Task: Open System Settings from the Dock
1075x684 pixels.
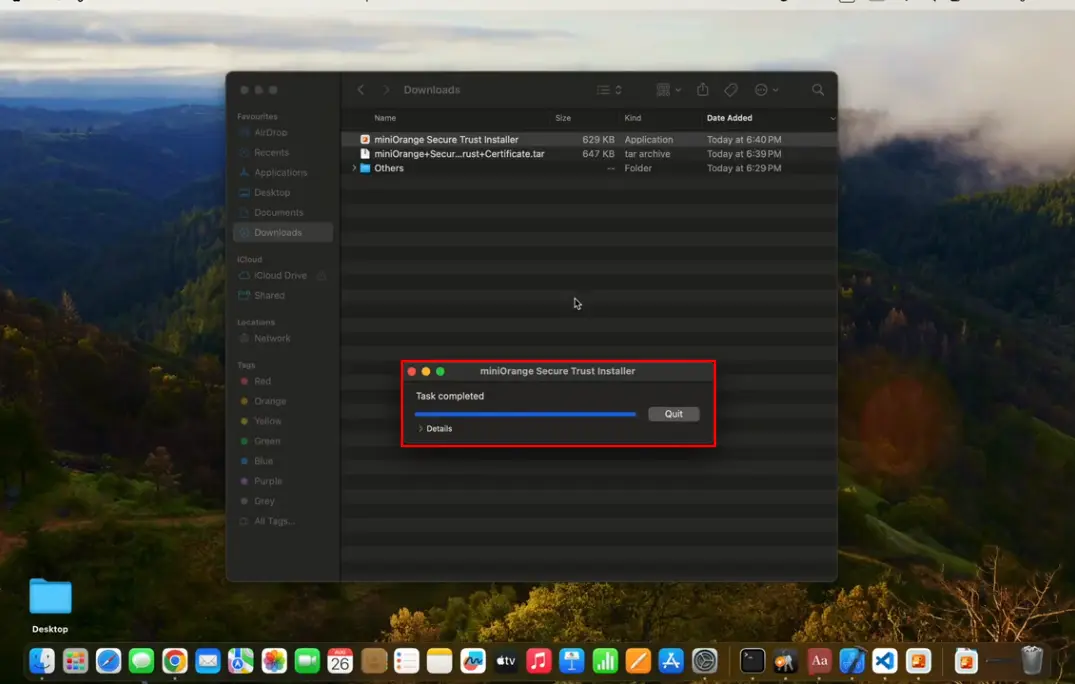Action: click(705, 660)
